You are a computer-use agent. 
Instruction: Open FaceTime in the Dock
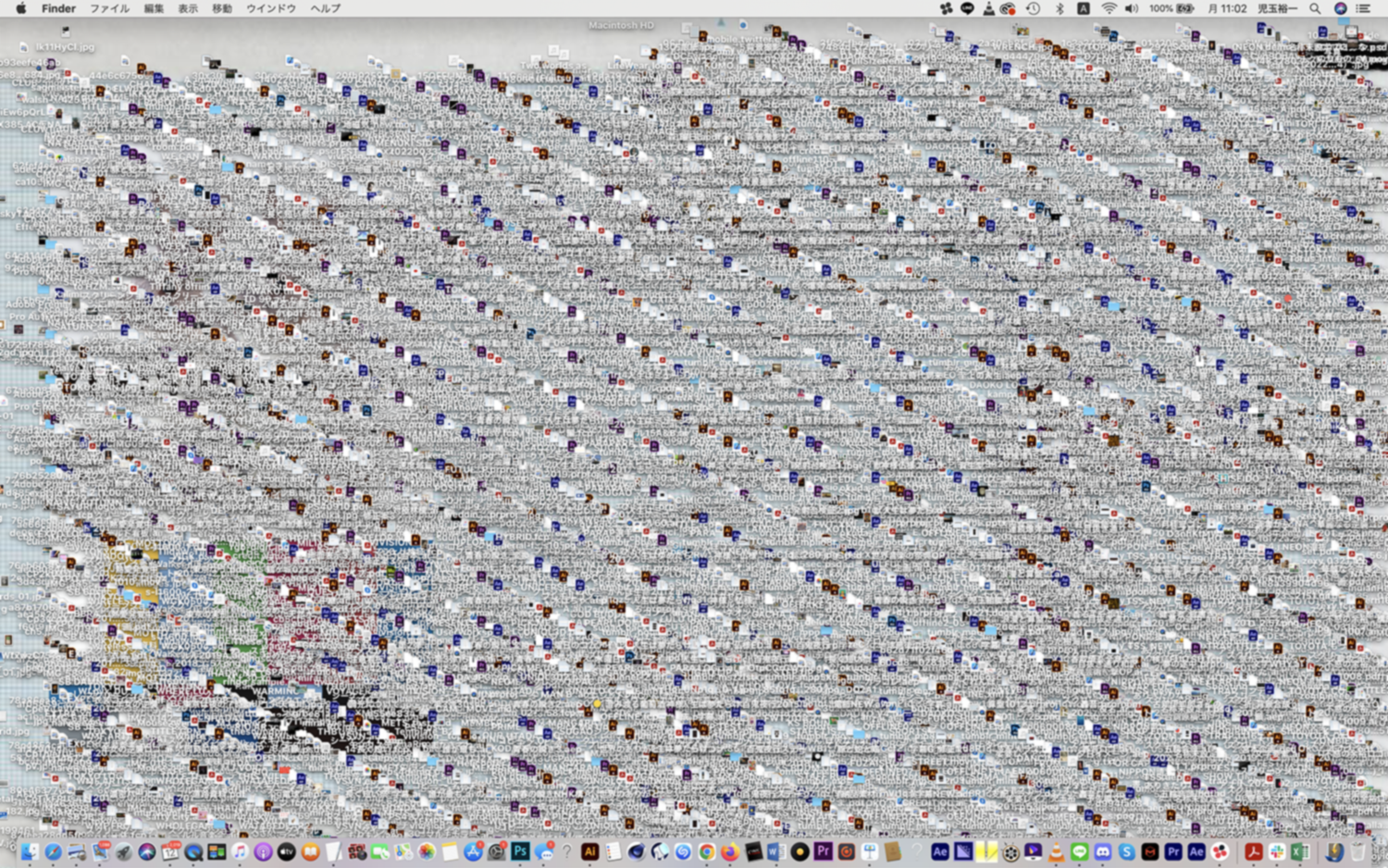380,851
